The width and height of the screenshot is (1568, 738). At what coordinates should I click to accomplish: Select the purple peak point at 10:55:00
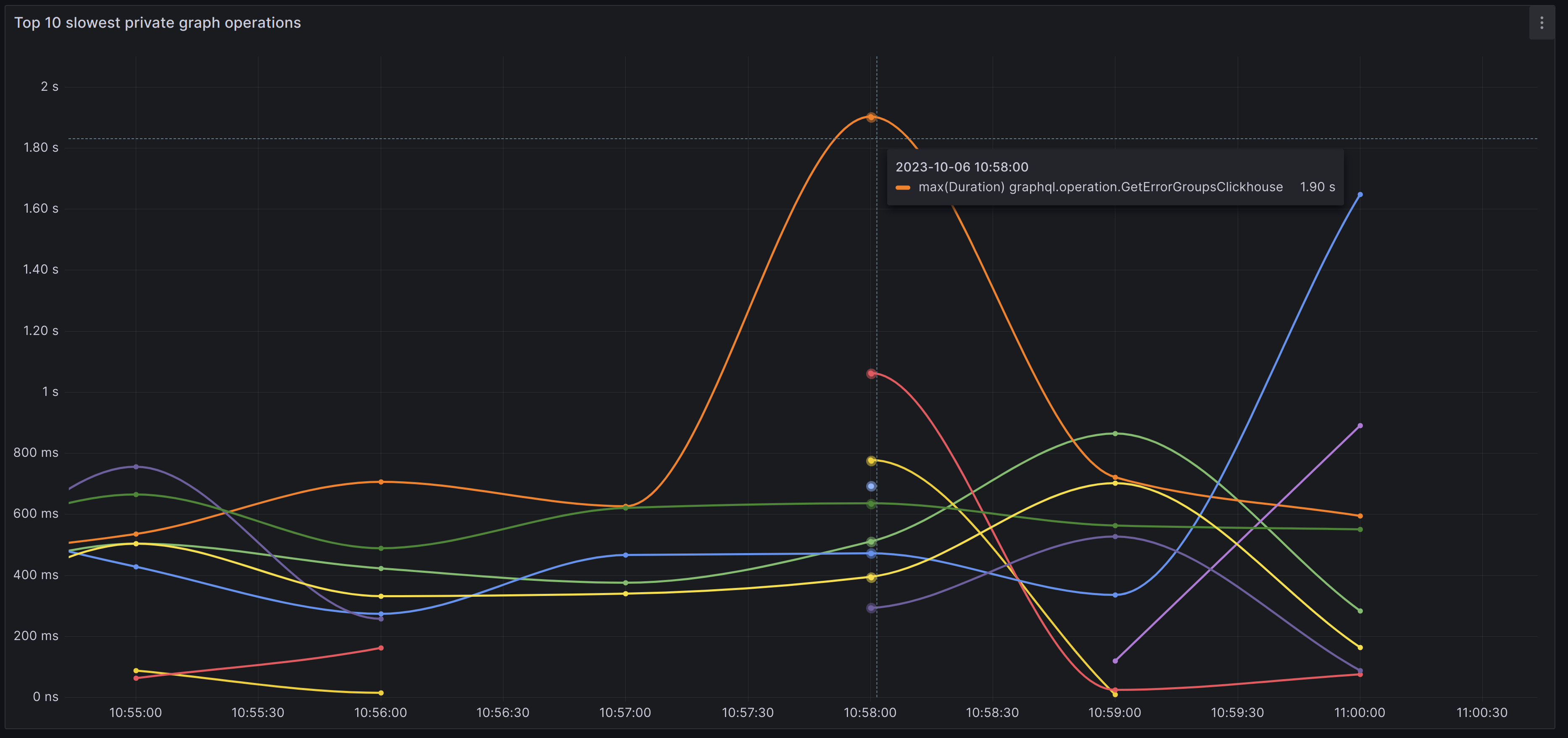point(136,467)
